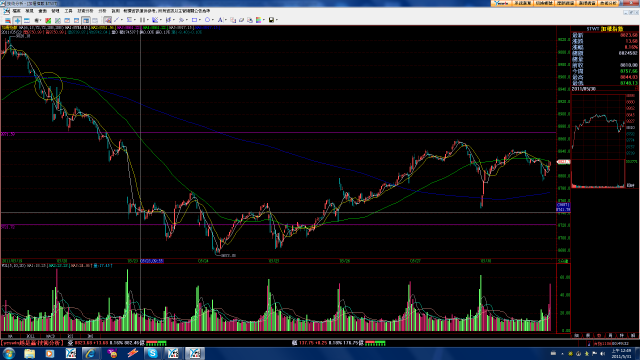
Task: Click the Yeswin logo button in title bar
Action: pos(501,3)
